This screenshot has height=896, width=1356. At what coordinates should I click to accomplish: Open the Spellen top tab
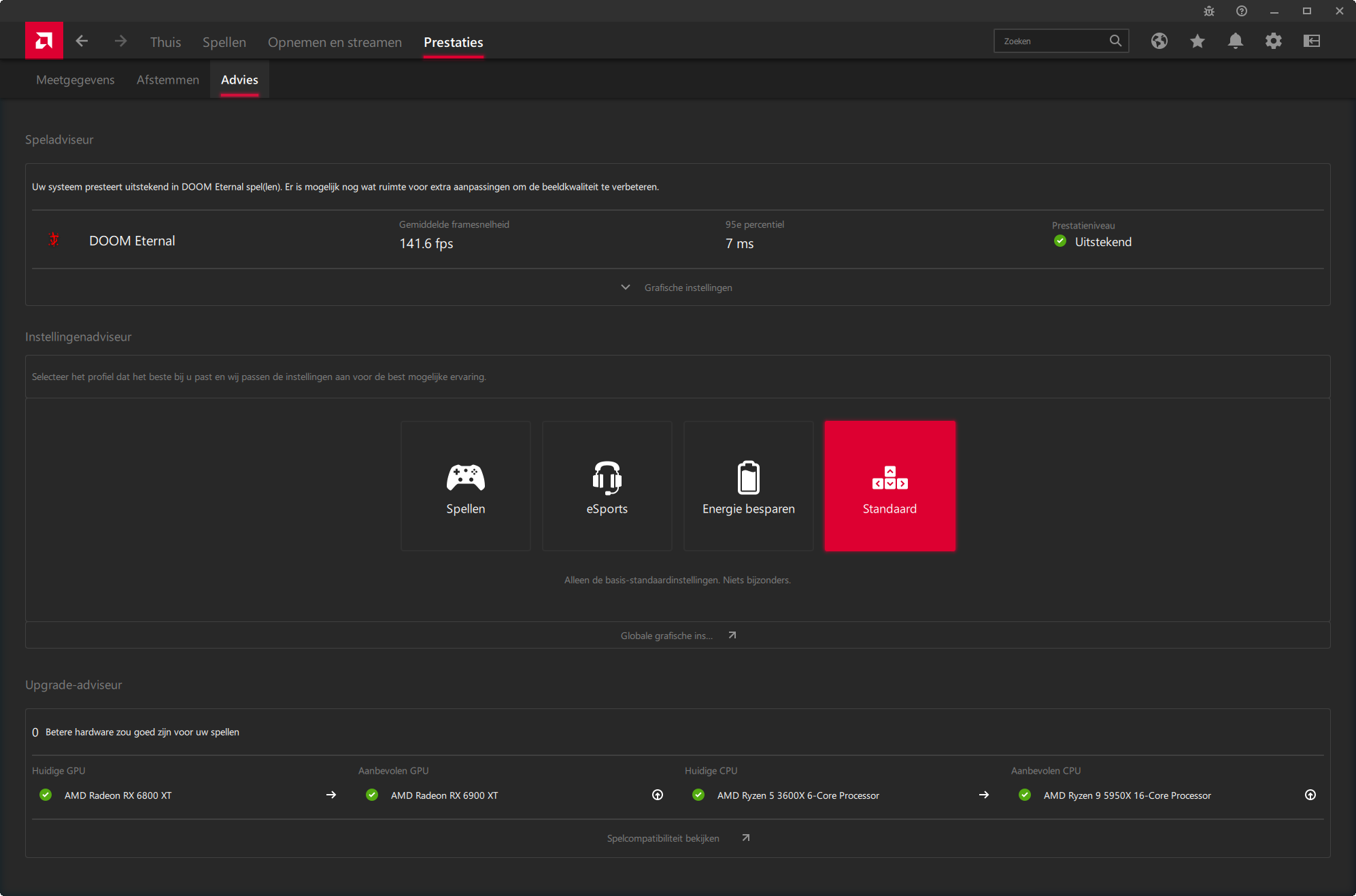coord(224,42)
